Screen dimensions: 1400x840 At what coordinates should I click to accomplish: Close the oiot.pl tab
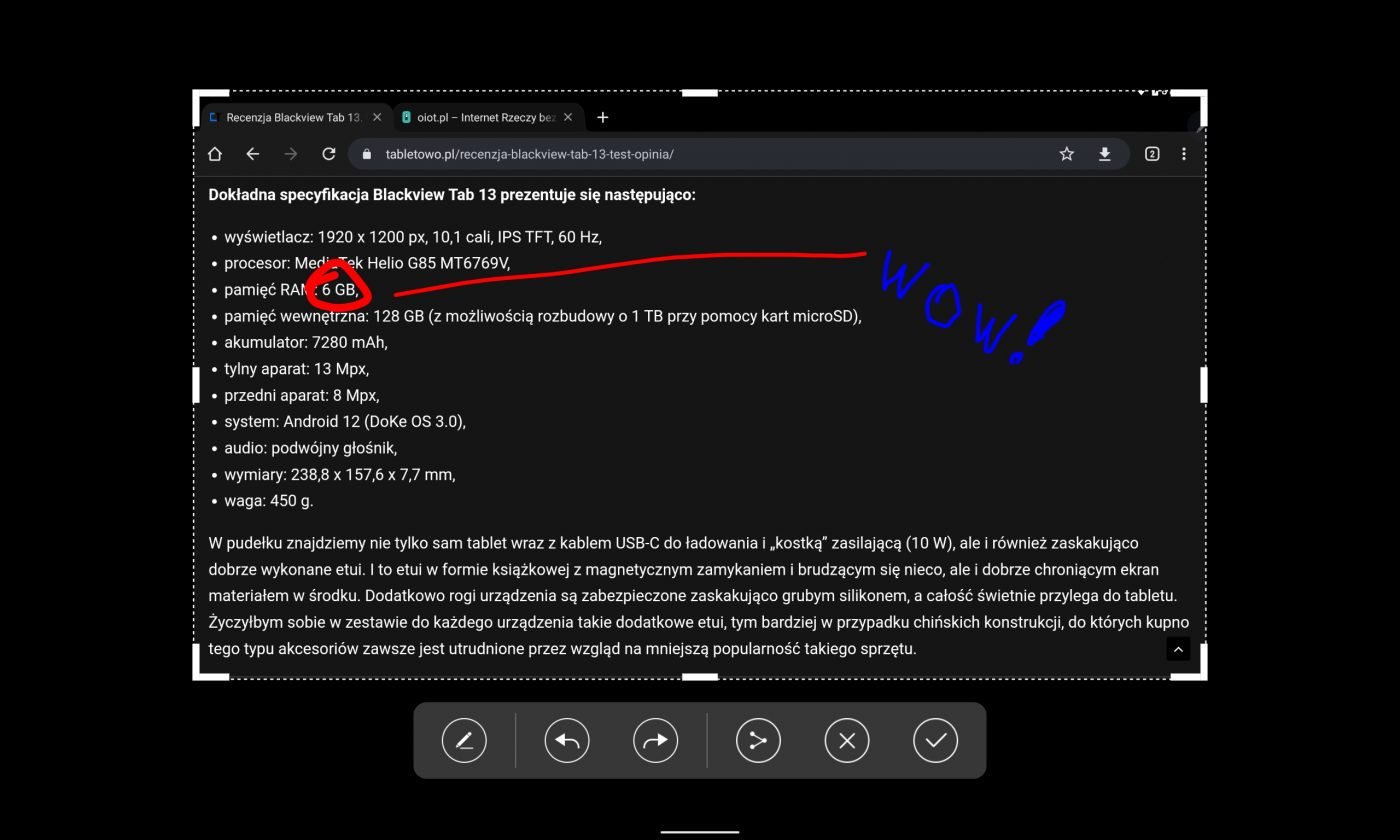[568, 117]
